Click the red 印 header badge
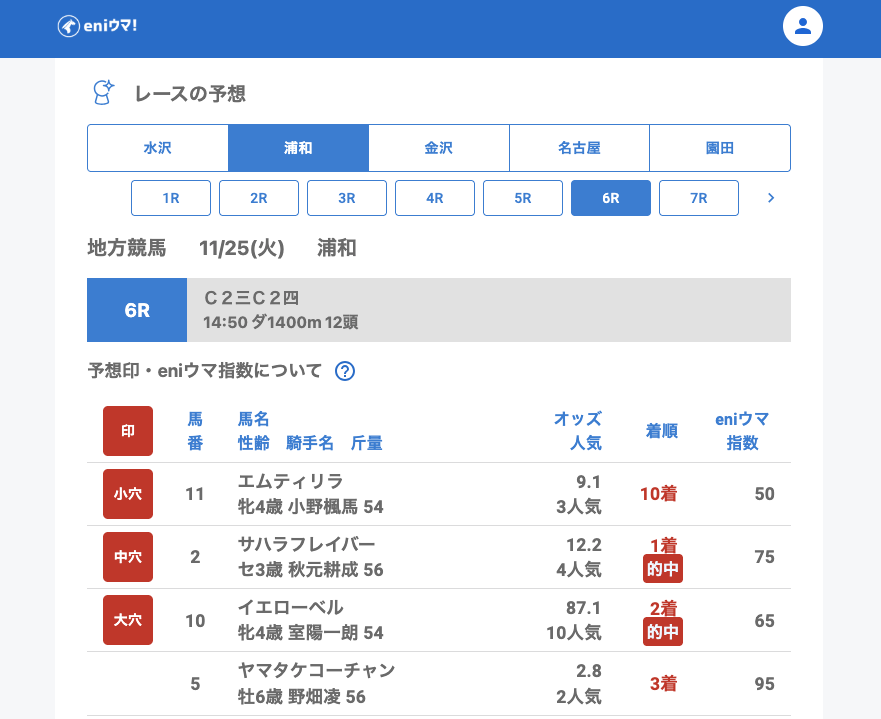The height and width of the screenshot is (719, 881). click(x=128, y=431)
